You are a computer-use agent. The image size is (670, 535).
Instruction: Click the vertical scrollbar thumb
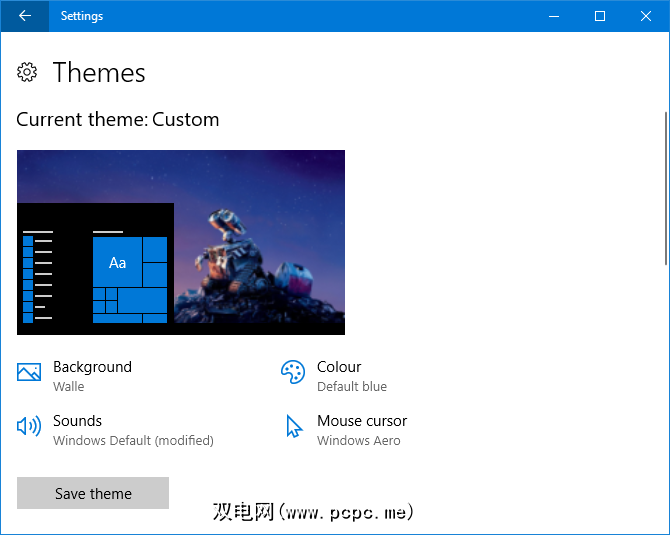click(666, 188)
